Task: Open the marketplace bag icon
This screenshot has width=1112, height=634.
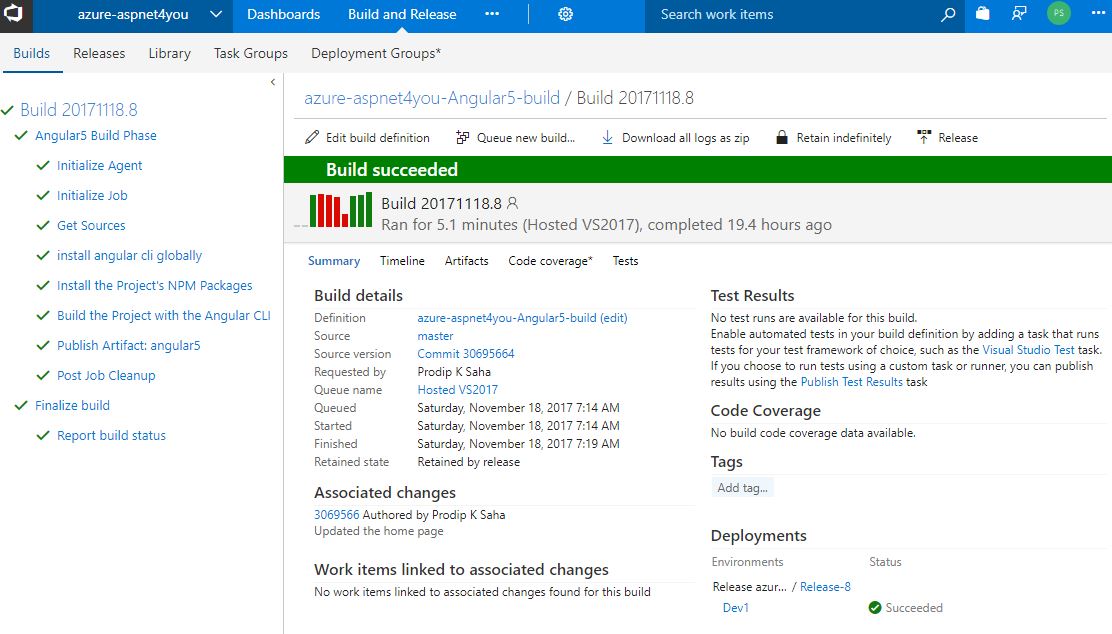Action: (983, 13)
